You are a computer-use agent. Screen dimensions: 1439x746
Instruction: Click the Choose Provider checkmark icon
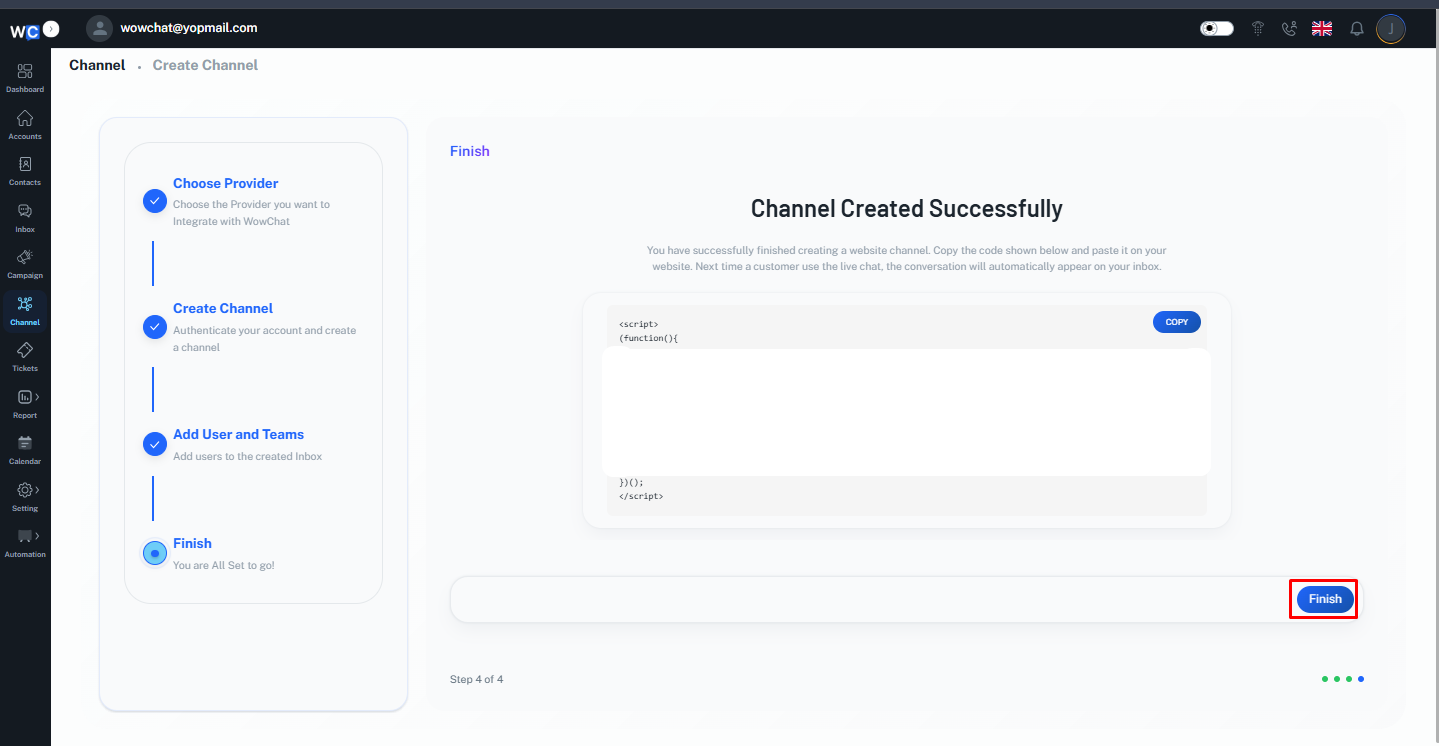(x=155, y=201)
